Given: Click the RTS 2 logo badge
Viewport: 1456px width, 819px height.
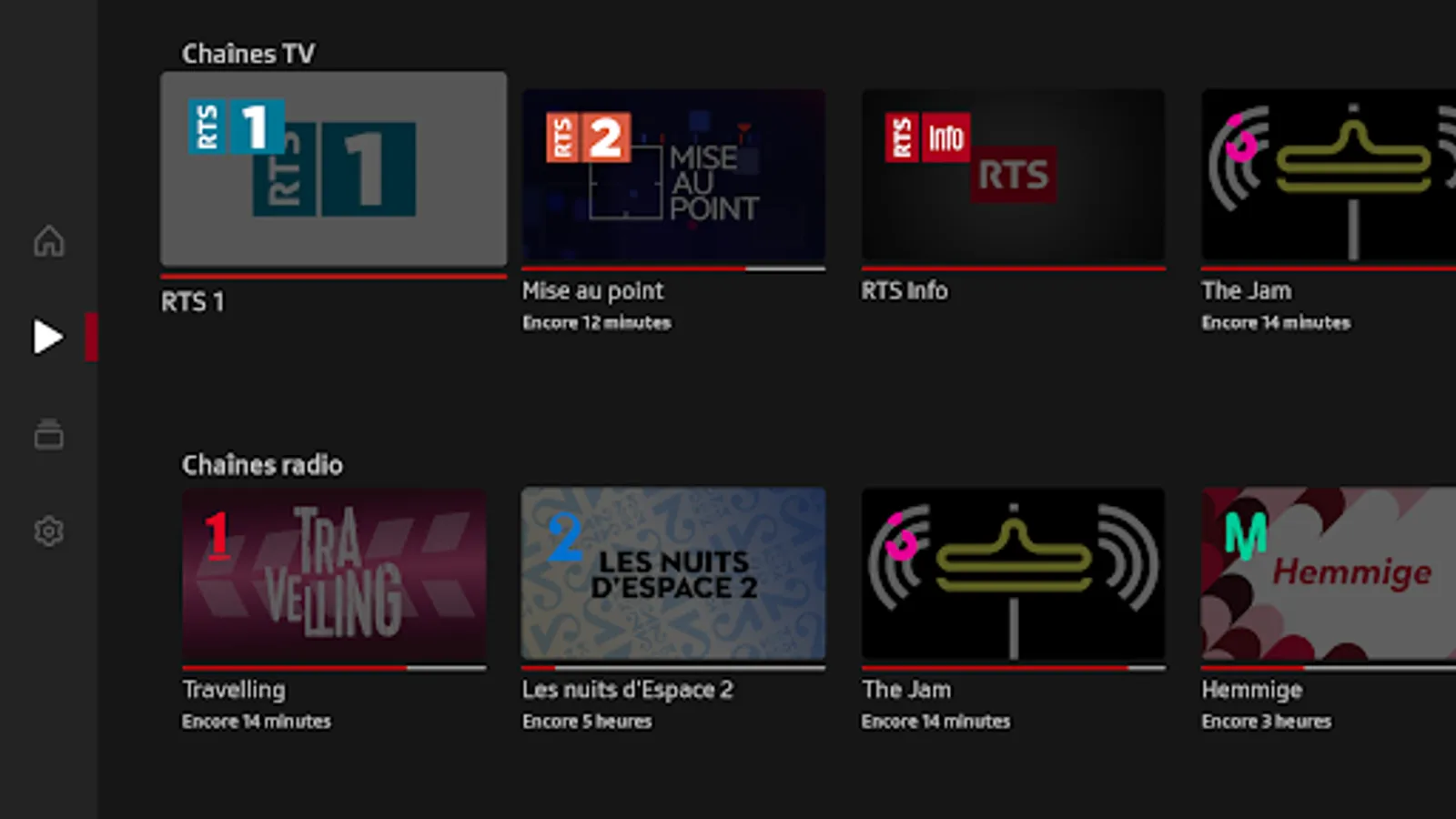Looking at the screenshot, I should [x=588, y=137].
